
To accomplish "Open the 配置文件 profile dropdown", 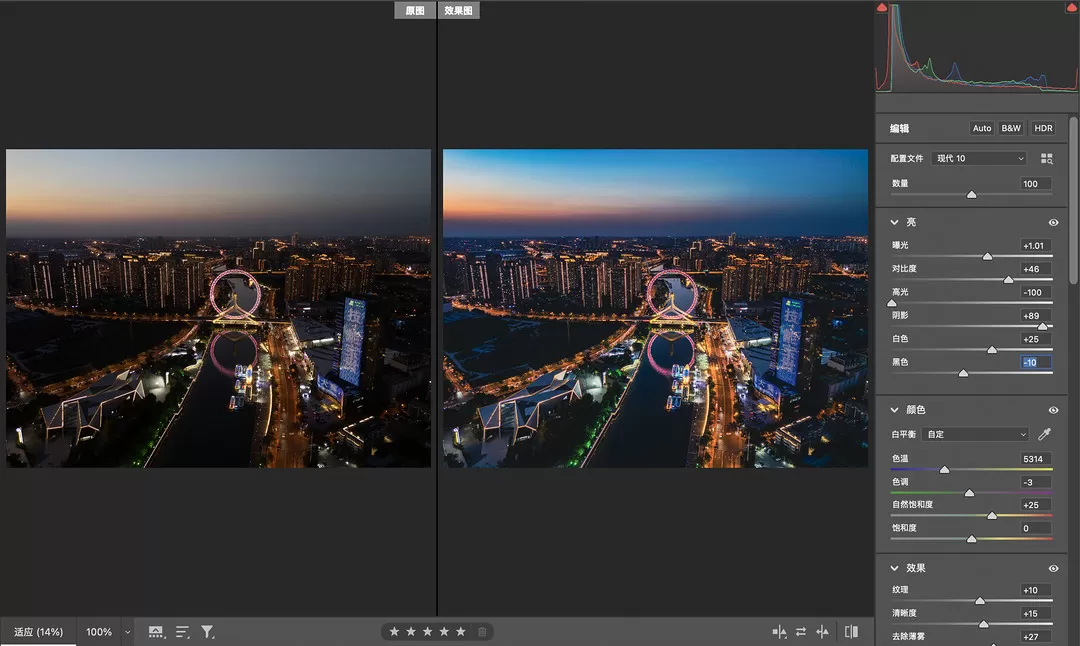I will pos(979,159).
